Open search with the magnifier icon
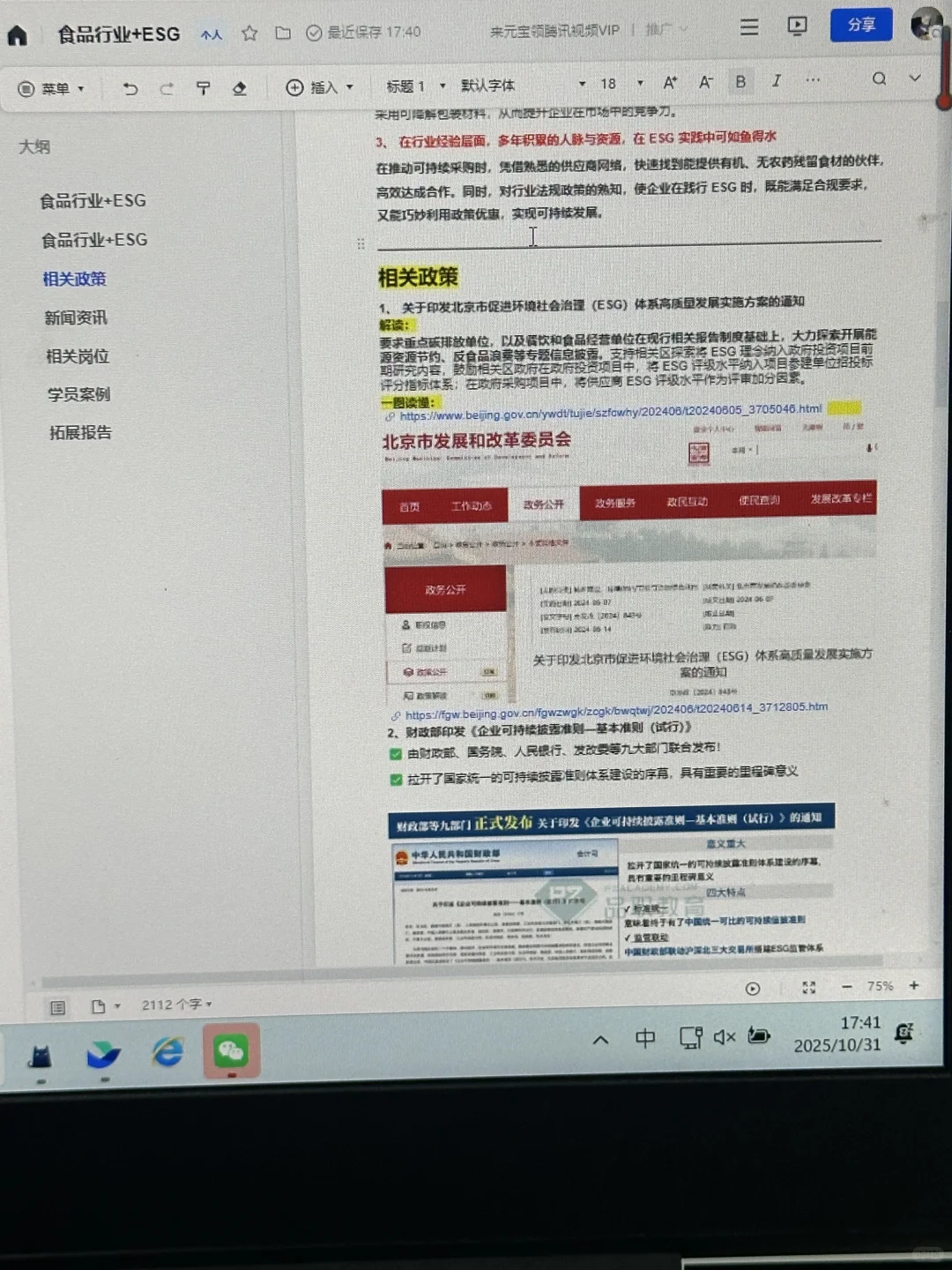Viewport: 952px width, 1270px height. (879, 79)
